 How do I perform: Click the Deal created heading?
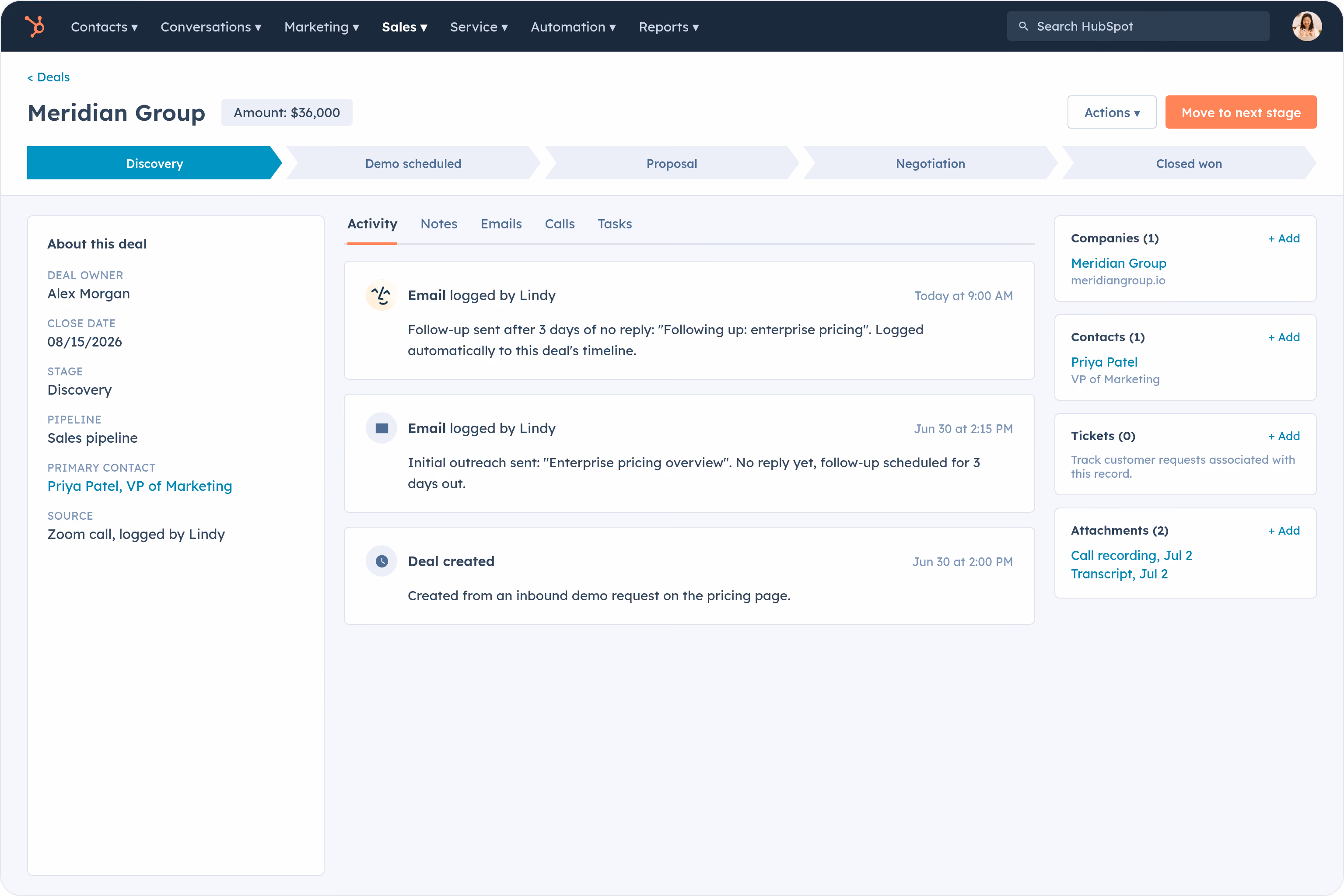click(x=451, y=561)
